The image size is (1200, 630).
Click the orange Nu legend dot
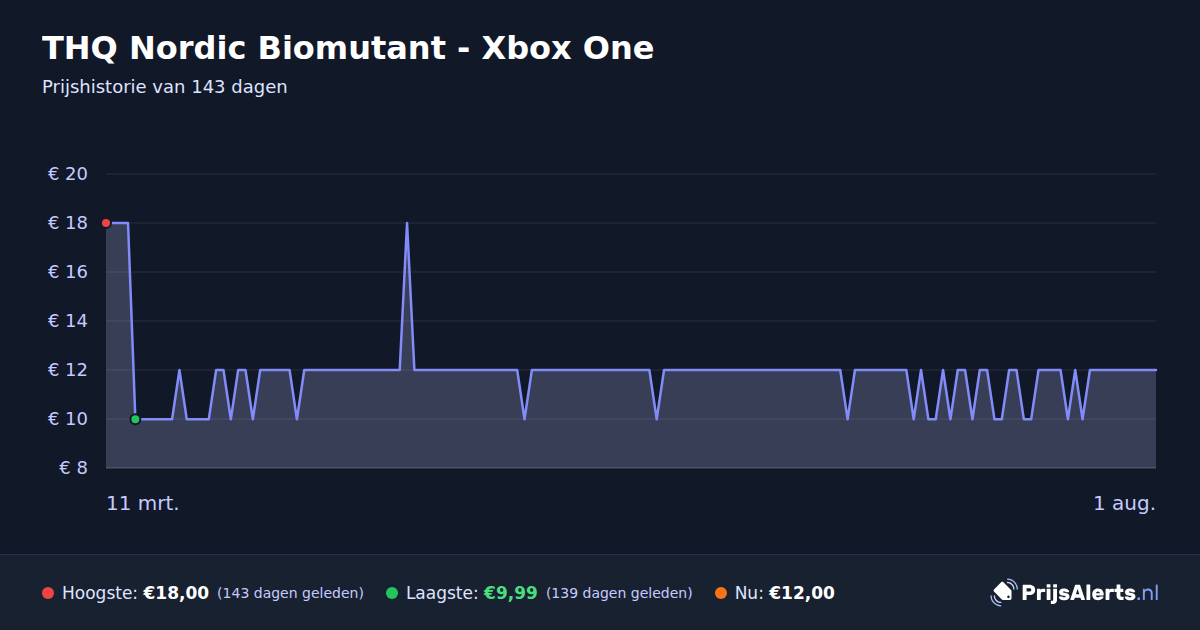[x=721, y=593]
